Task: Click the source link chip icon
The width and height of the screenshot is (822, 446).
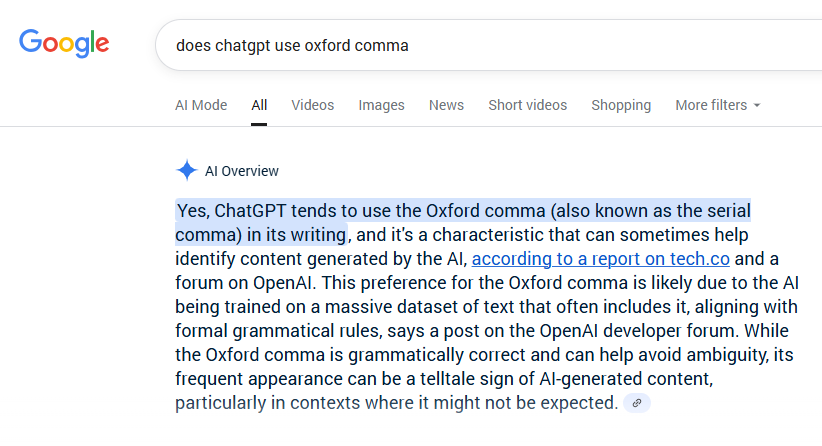Action: pos(637,403)
